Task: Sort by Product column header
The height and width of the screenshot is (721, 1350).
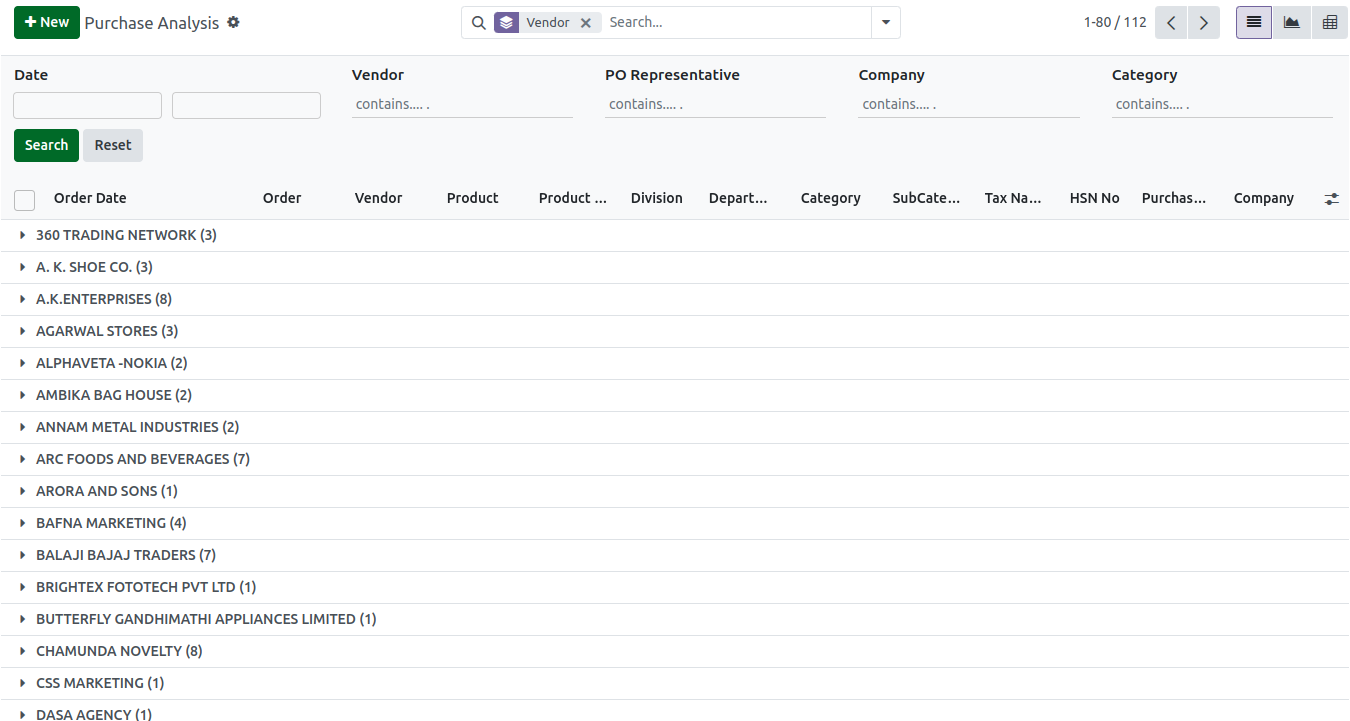Action: tap(472, 198)
